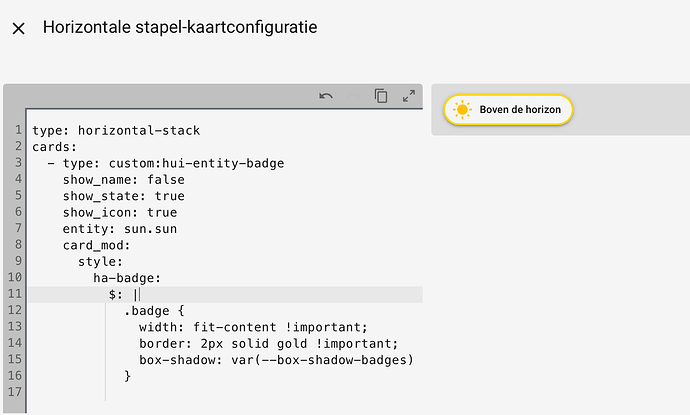Place cursor on 'type: horizontal-stack' line
Viewport: 690px width, 415px height.
[x=116, y=131]
